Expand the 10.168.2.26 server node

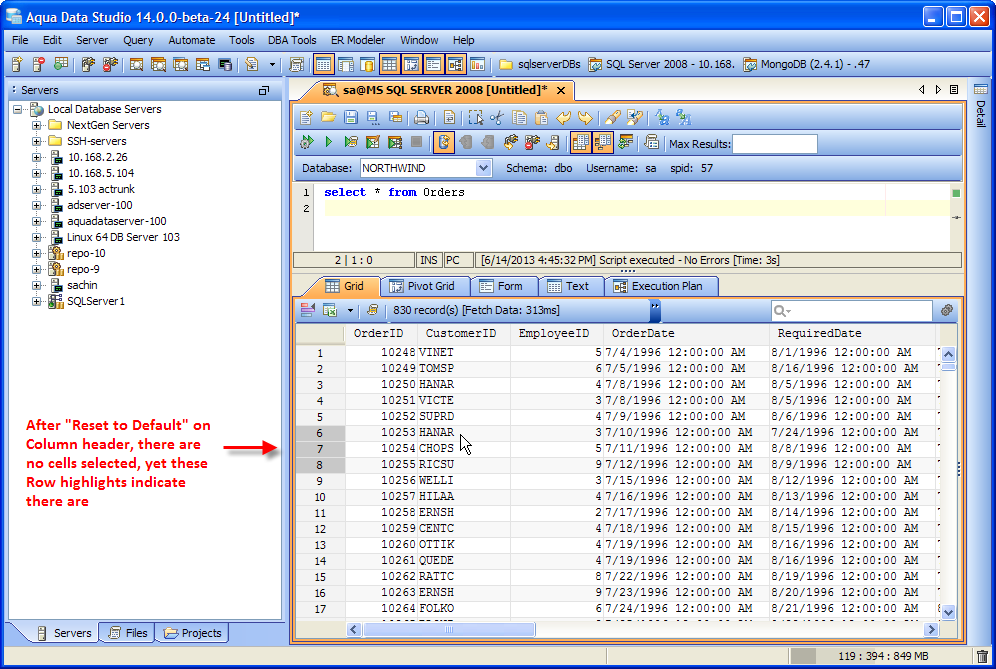point(36,157)
